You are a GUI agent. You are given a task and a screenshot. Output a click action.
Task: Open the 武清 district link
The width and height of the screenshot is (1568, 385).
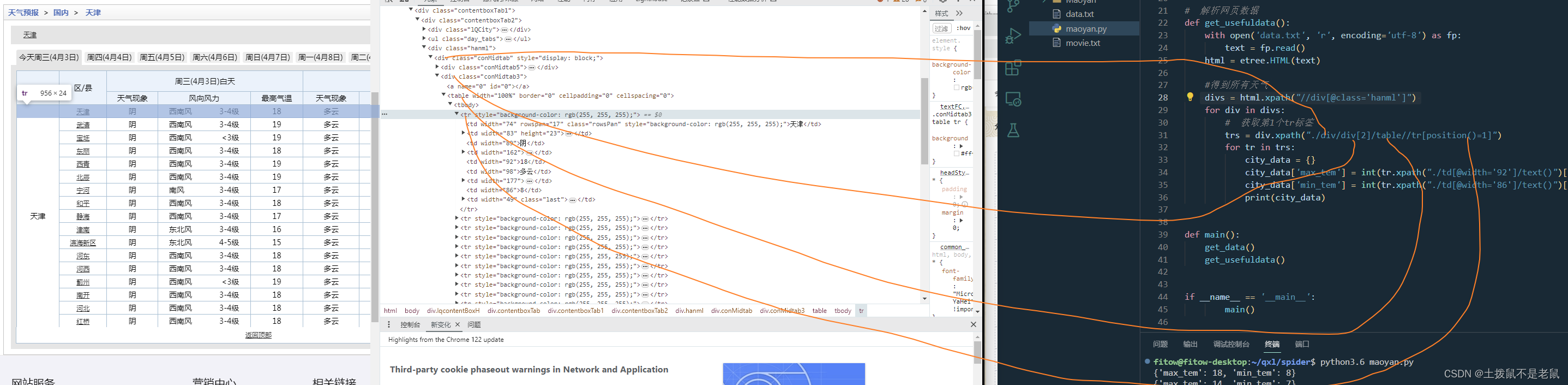[x=83, y=125]
